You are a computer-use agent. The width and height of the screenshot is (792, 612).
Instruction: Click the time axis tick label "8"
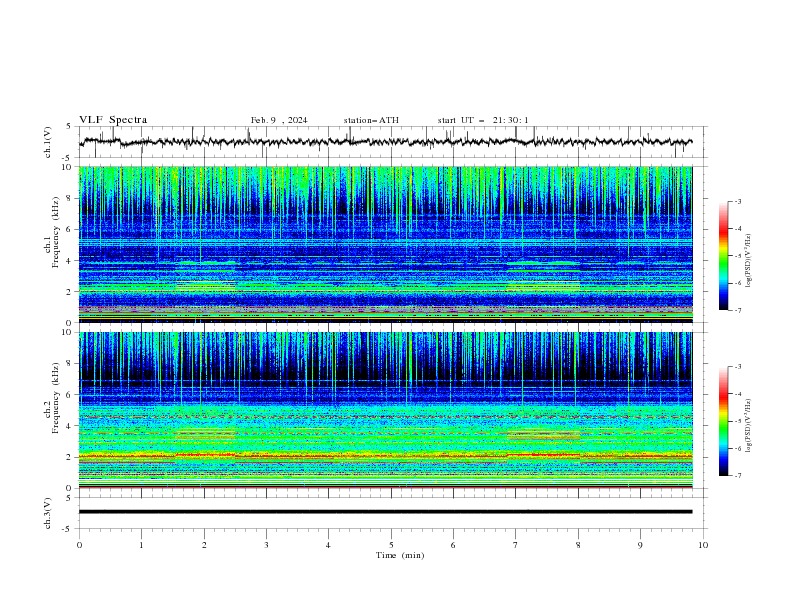pyautogui.click(x=578, y=545)
